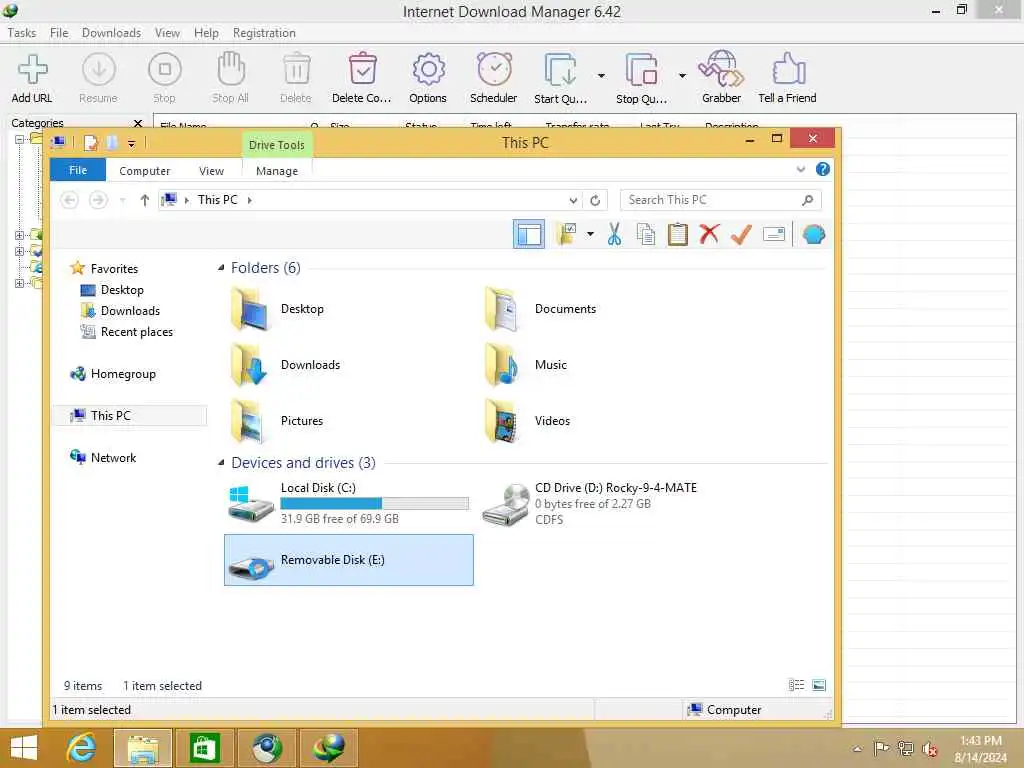
Task: Select Recent places in navigation pane
Action: tap(136, 332)
